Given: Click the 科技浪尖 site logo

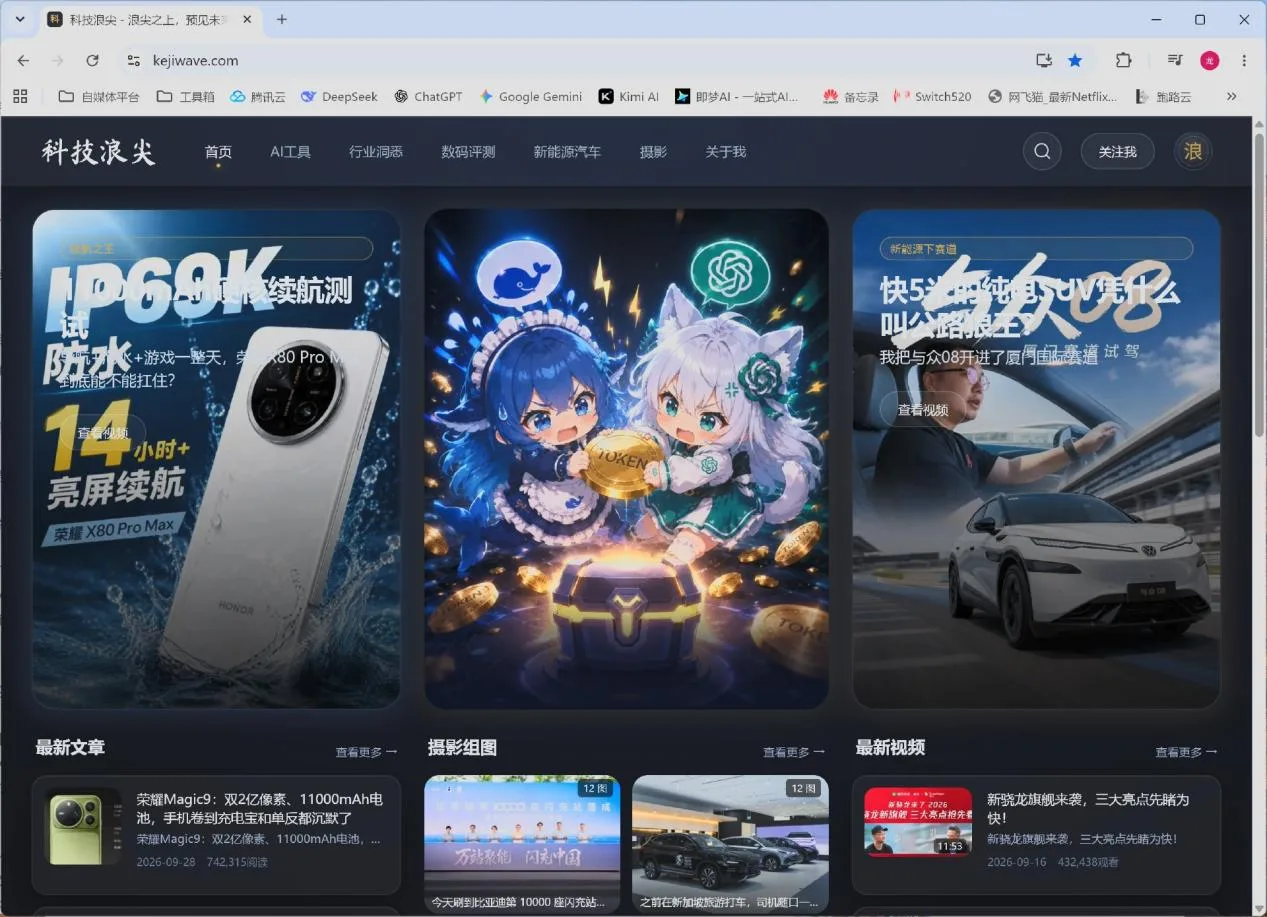Looking at the screenshot, I should click(99, 152).
